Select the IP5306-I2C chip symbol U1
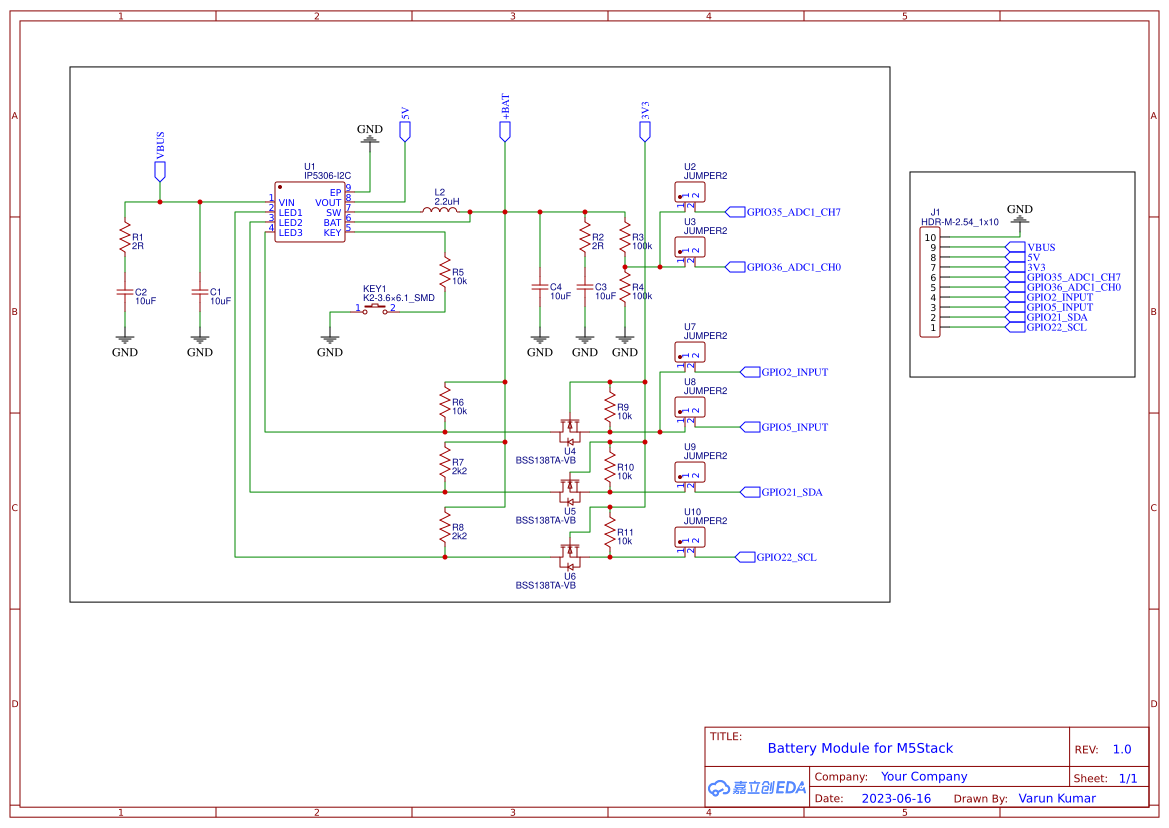This screenshot has height=828, width=1169. pyautogui.click(x=310, y=210)
